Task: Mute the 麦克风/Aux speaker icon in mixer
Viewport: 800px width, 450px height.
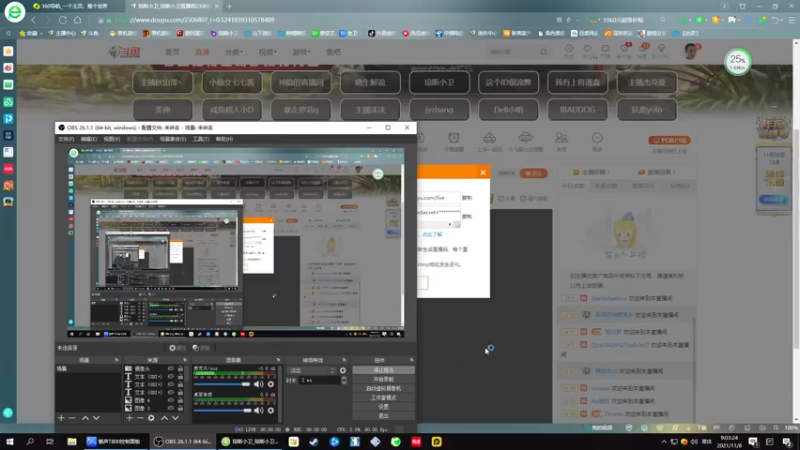Action: tap(259, 384)
